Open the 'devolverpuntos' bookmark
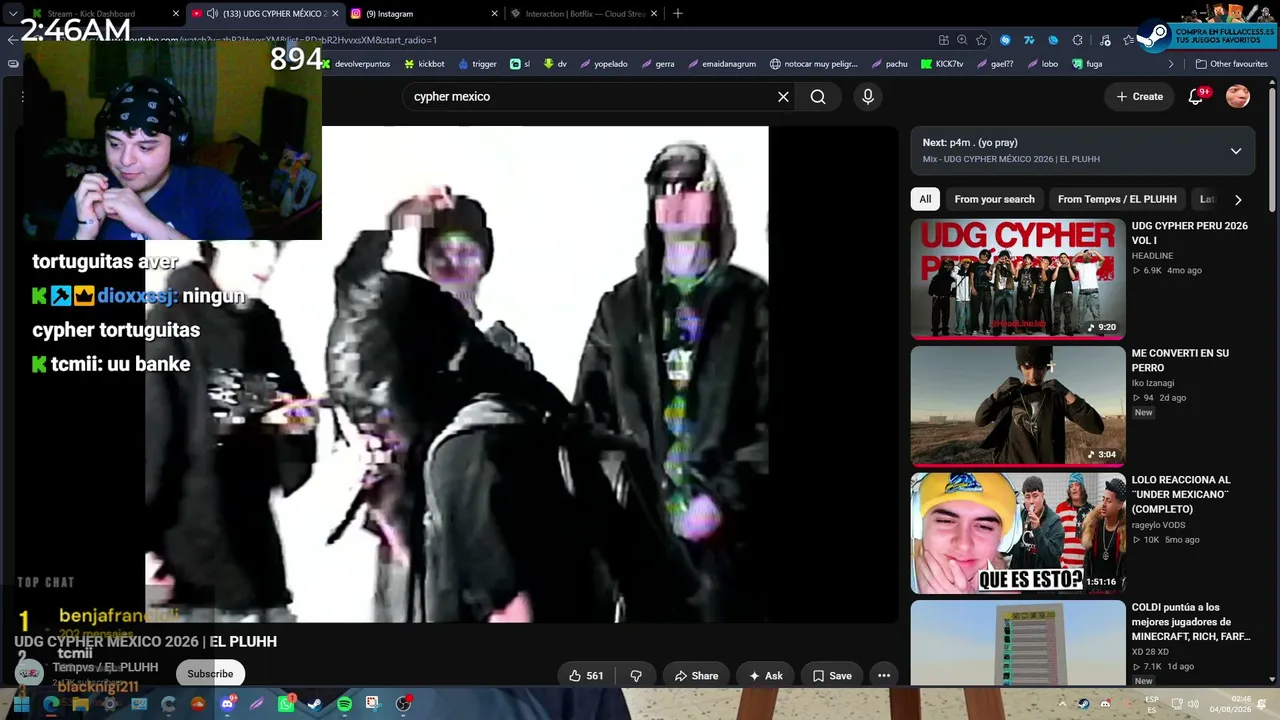This screenshot has width=1280, height=720. (355, 64)
